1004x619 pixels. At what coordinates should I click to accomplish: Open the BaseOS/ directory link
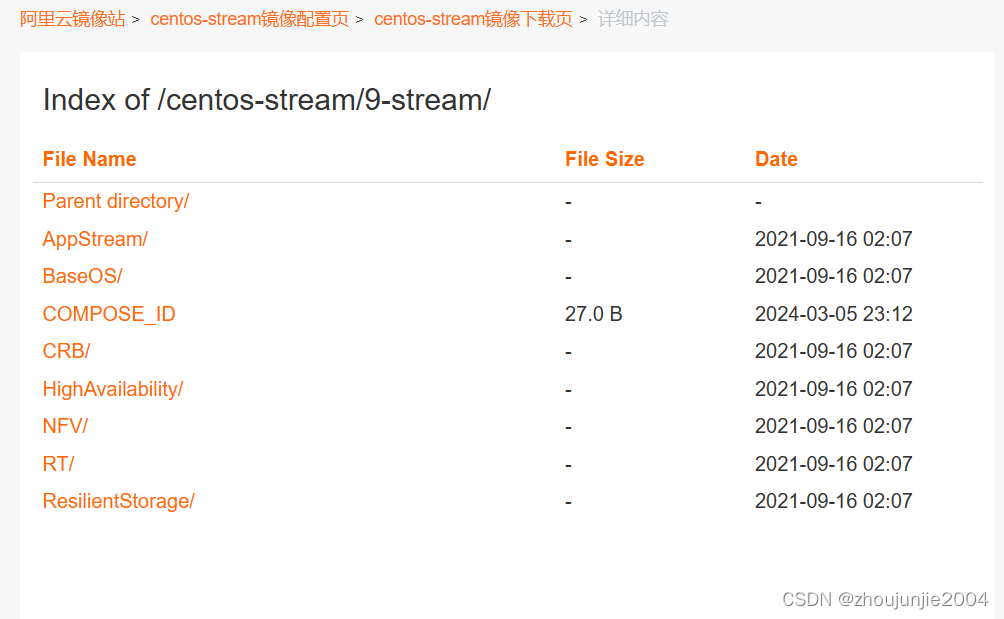click(82, 276)
